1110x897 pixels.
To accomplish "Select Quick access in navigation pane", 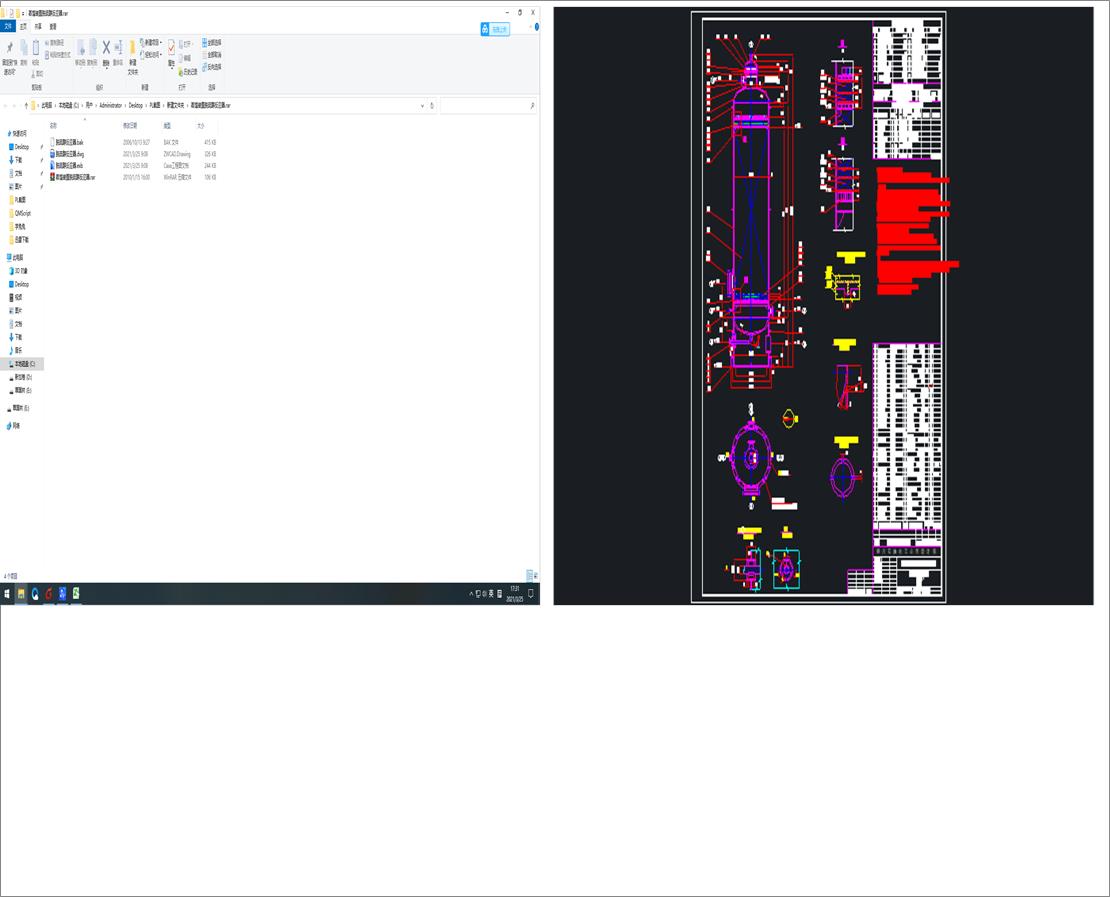I will click(17, 133).
